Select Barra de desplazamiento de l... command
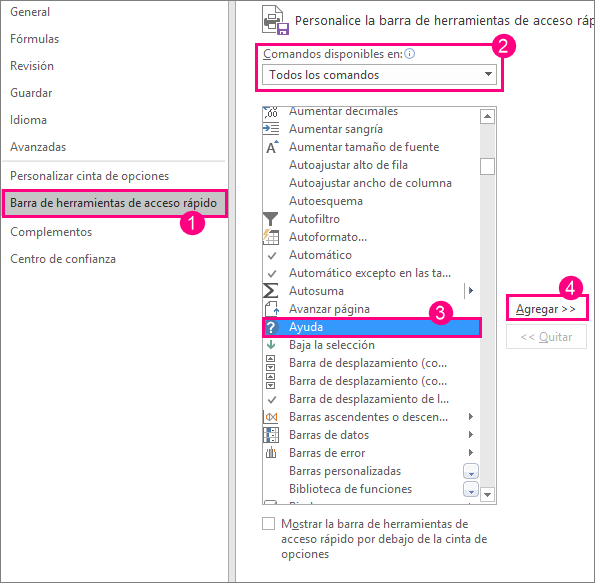 (x=369, y=399)
